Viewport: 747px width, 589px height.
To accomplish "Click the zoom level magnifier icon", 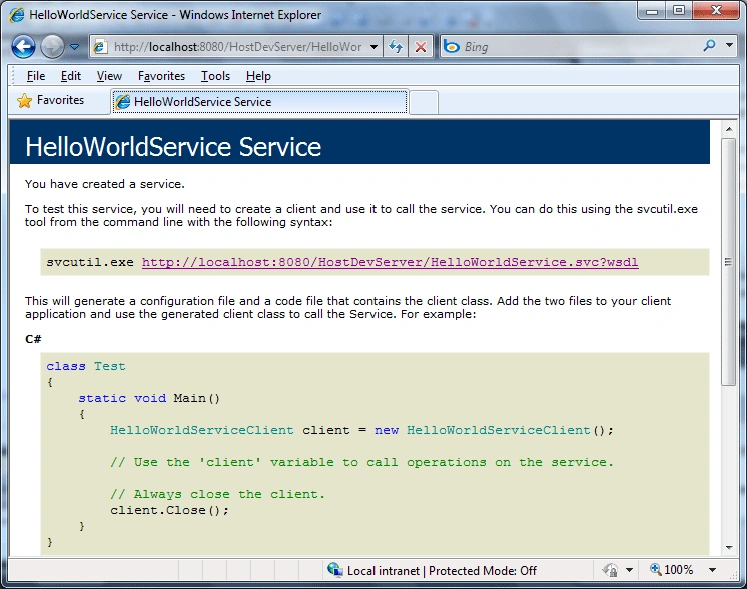I will click(x=656, y=569).
